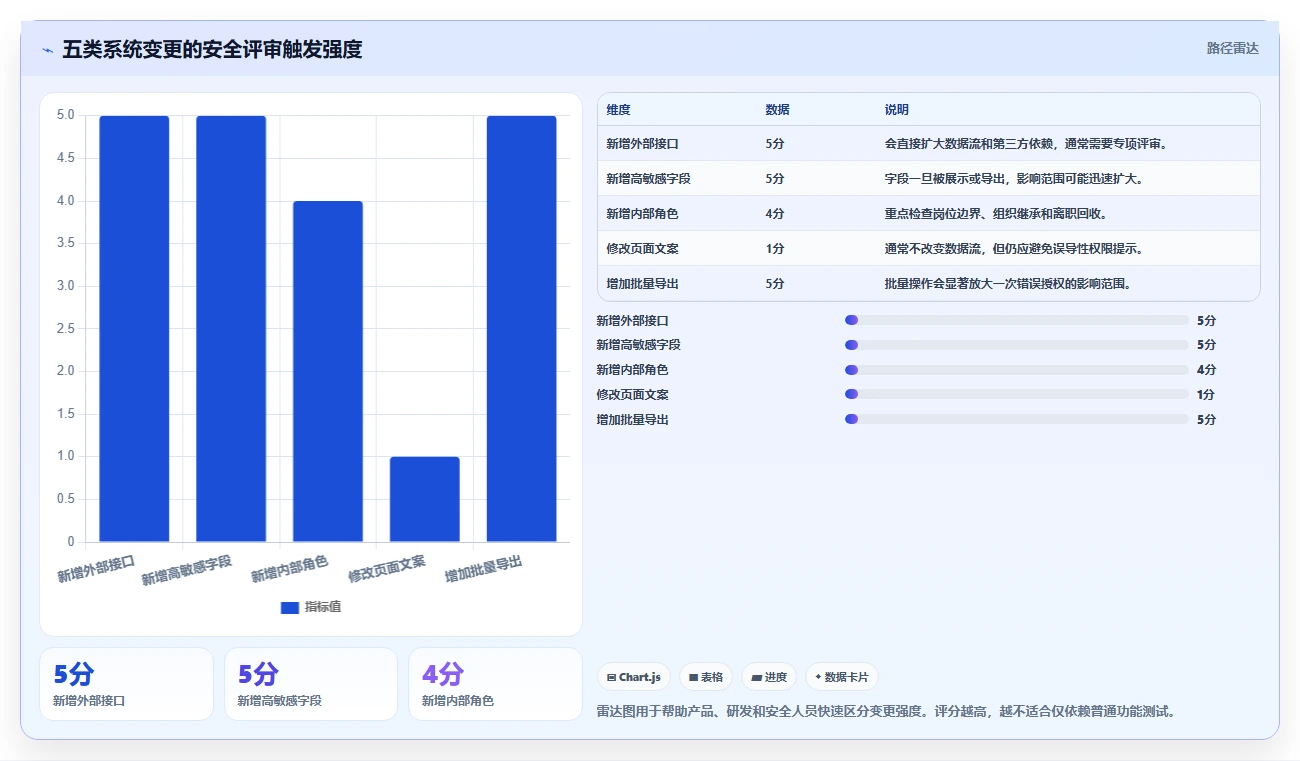Click the 说明 column header
The height and width of the screenshot is (761, 1300).
(x=896, y=110)
